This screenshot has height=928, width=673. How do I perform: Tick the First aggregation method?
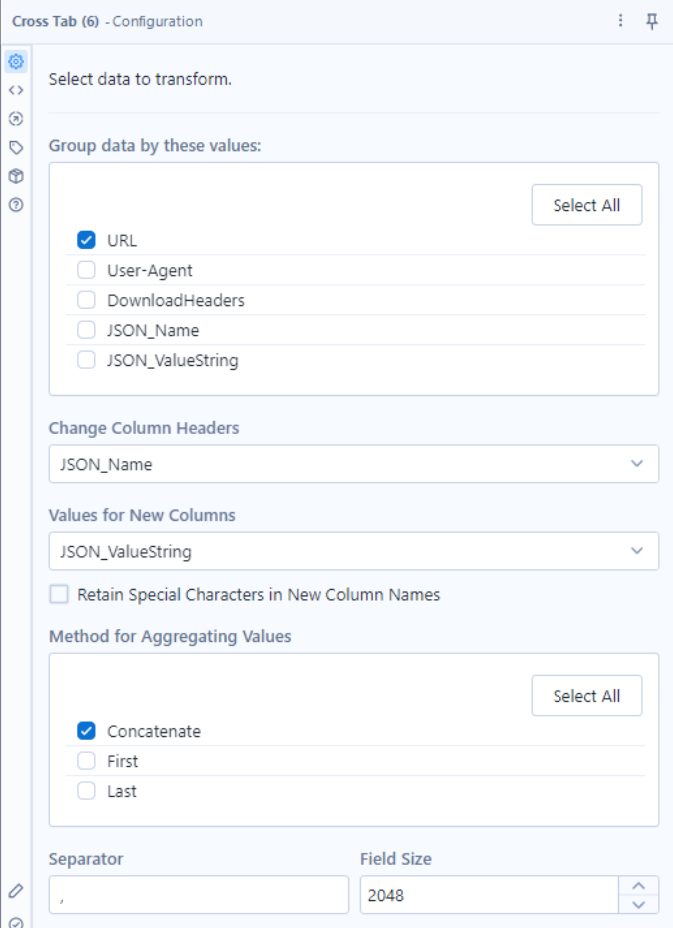(x=86, y=761)
